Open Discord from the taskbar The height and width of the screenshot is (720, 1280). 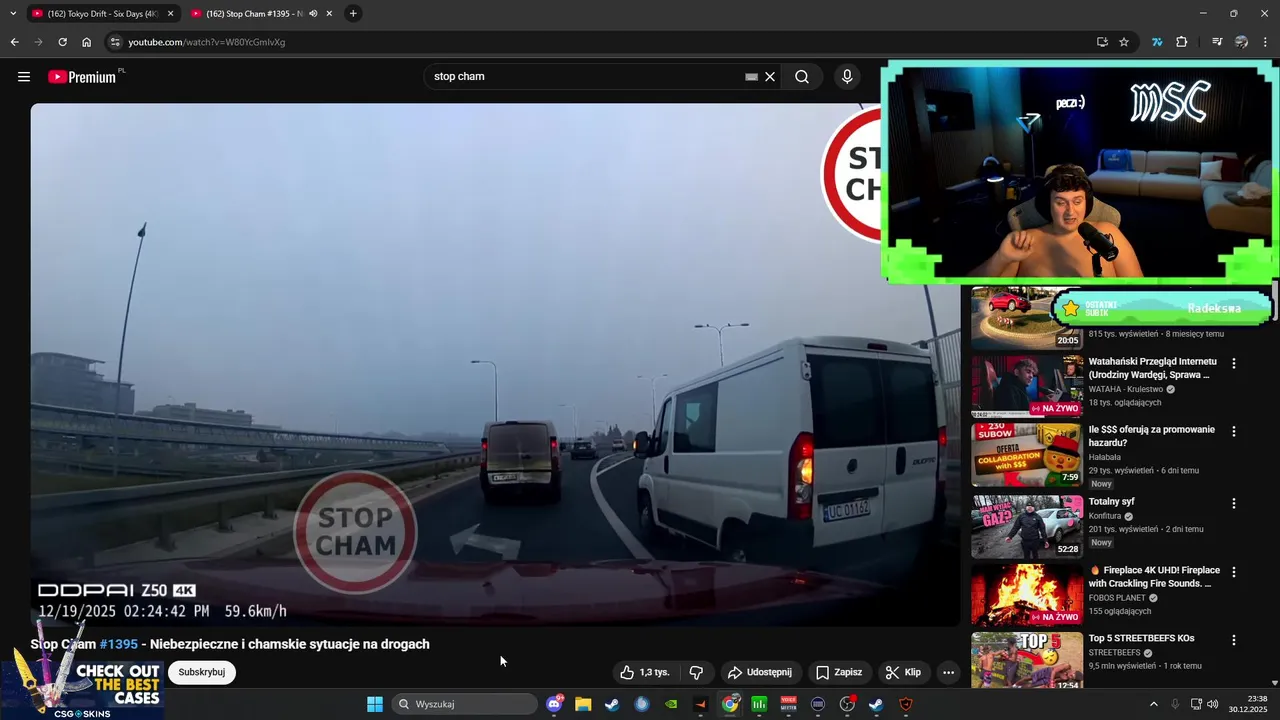point(555,704)
